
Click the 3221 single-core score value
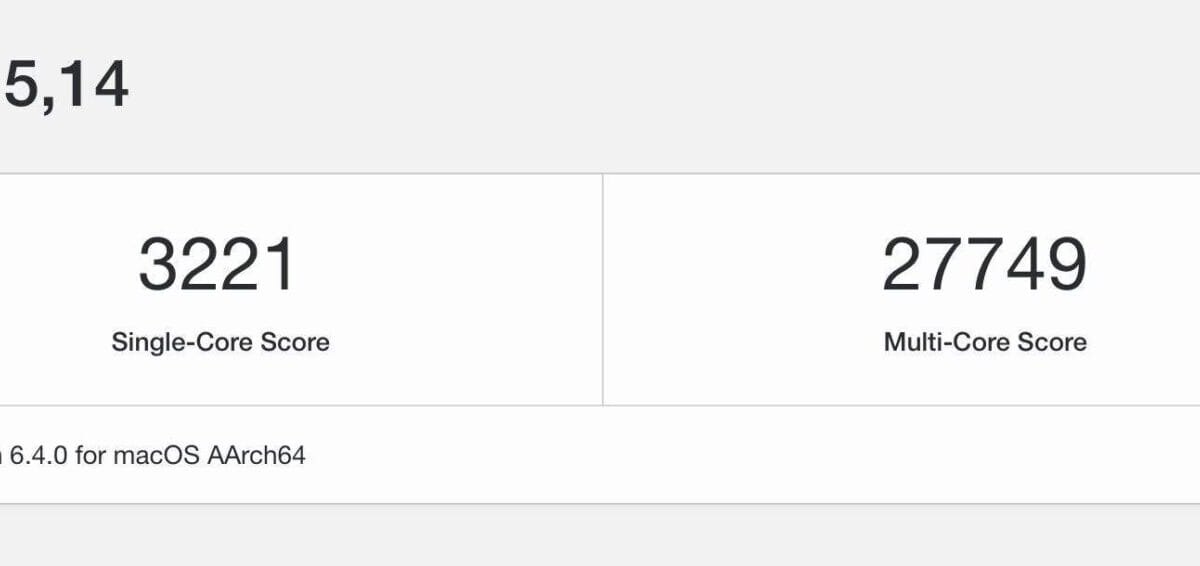tap(217, 265)
